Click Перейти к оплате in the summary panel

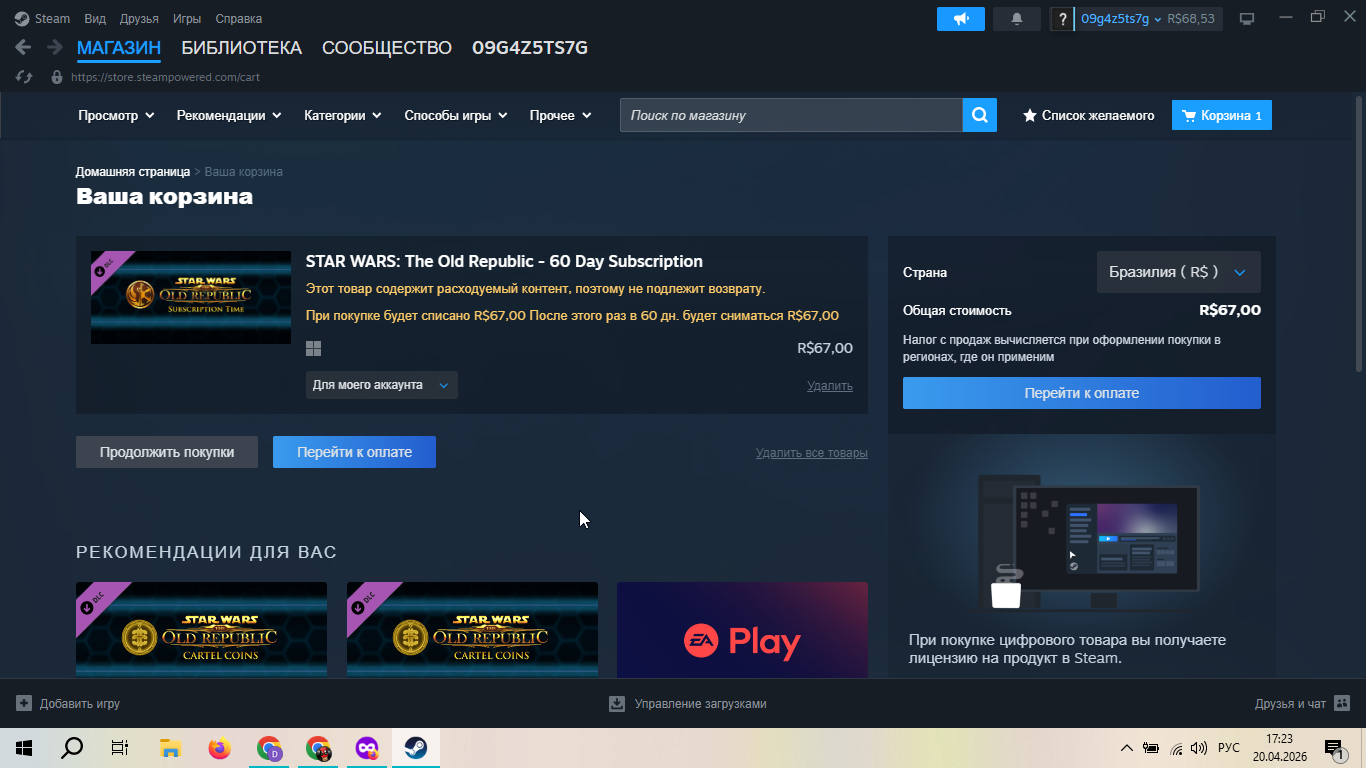click(x=1082, y=393)
